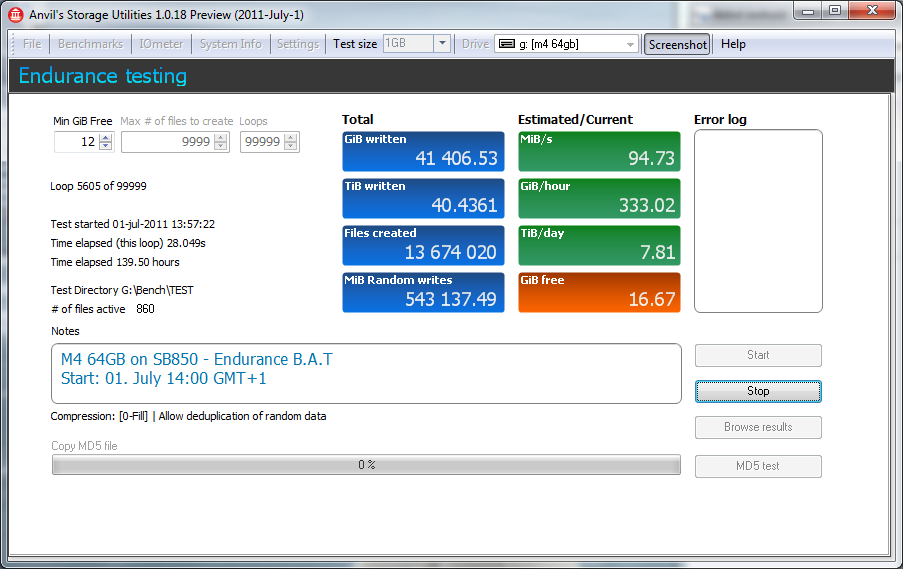Click '# of files active 860' text
This screenshot has width=903, height=569.
pyautogui.click(x=103, y=309)
